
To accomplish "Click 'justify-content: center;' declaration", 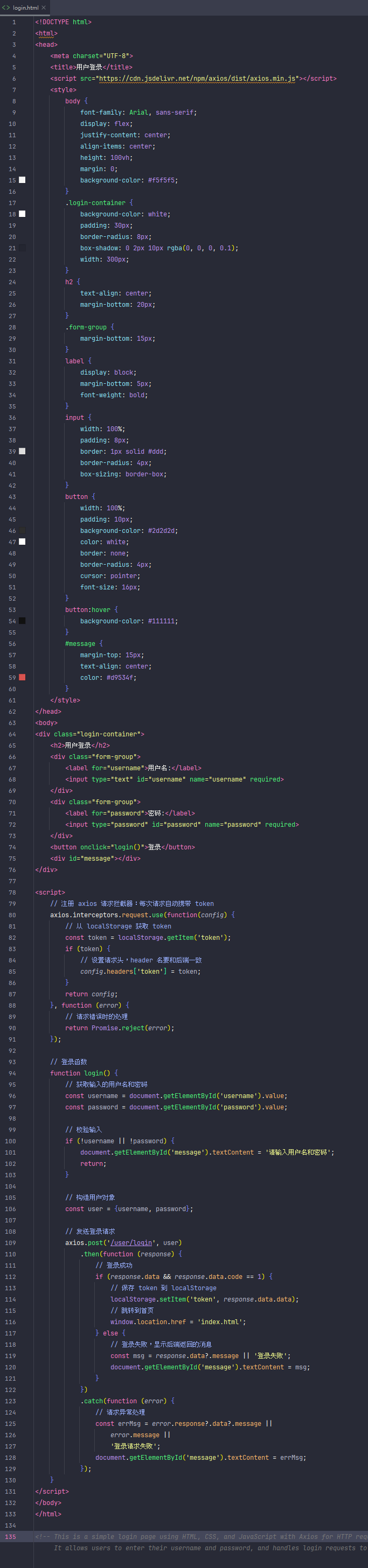I will coord(126,135).
